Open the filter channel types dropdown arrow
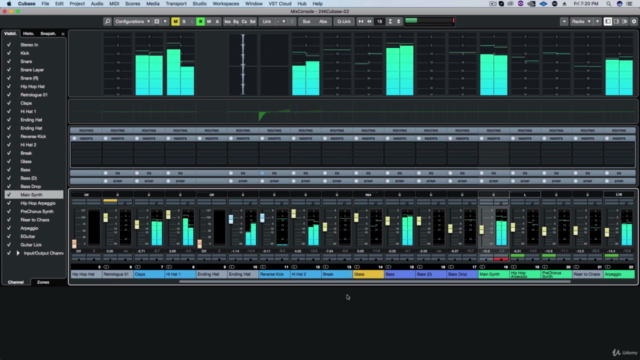This screenshot has height=360, width=640. pos(165,22)
